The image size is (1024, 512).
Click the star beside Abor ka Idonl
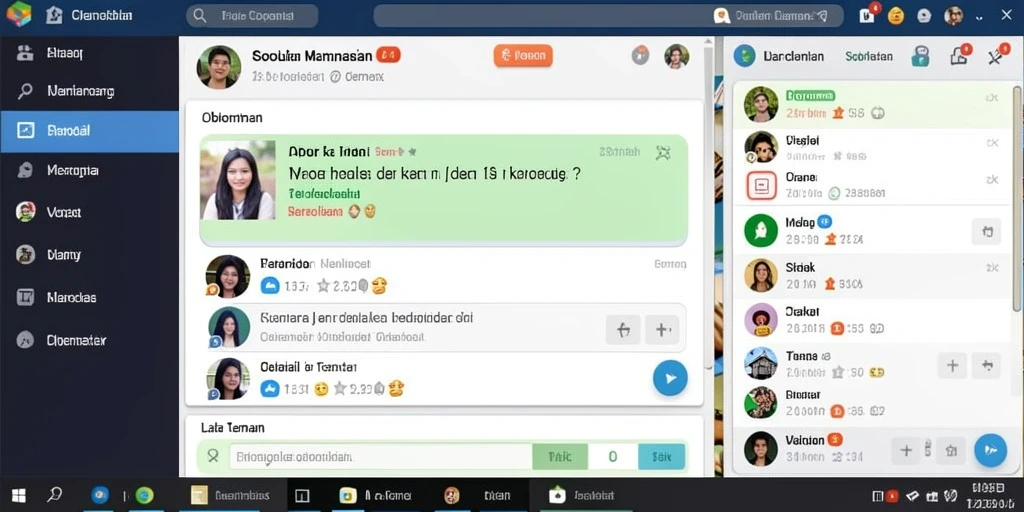[x=412, y=152]
